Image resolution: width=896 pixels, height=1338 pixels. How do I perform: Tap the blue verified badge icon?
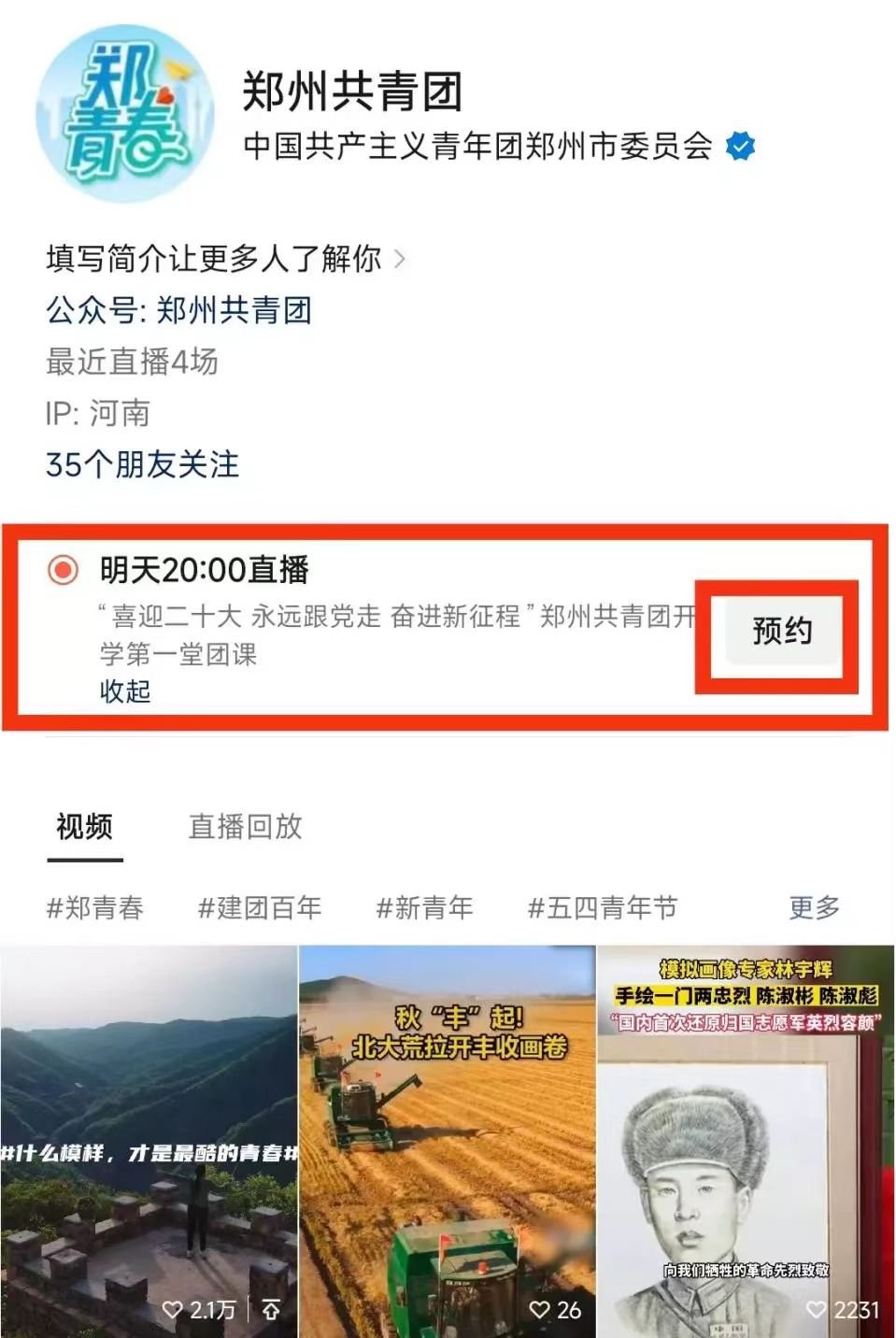[740, 147]
